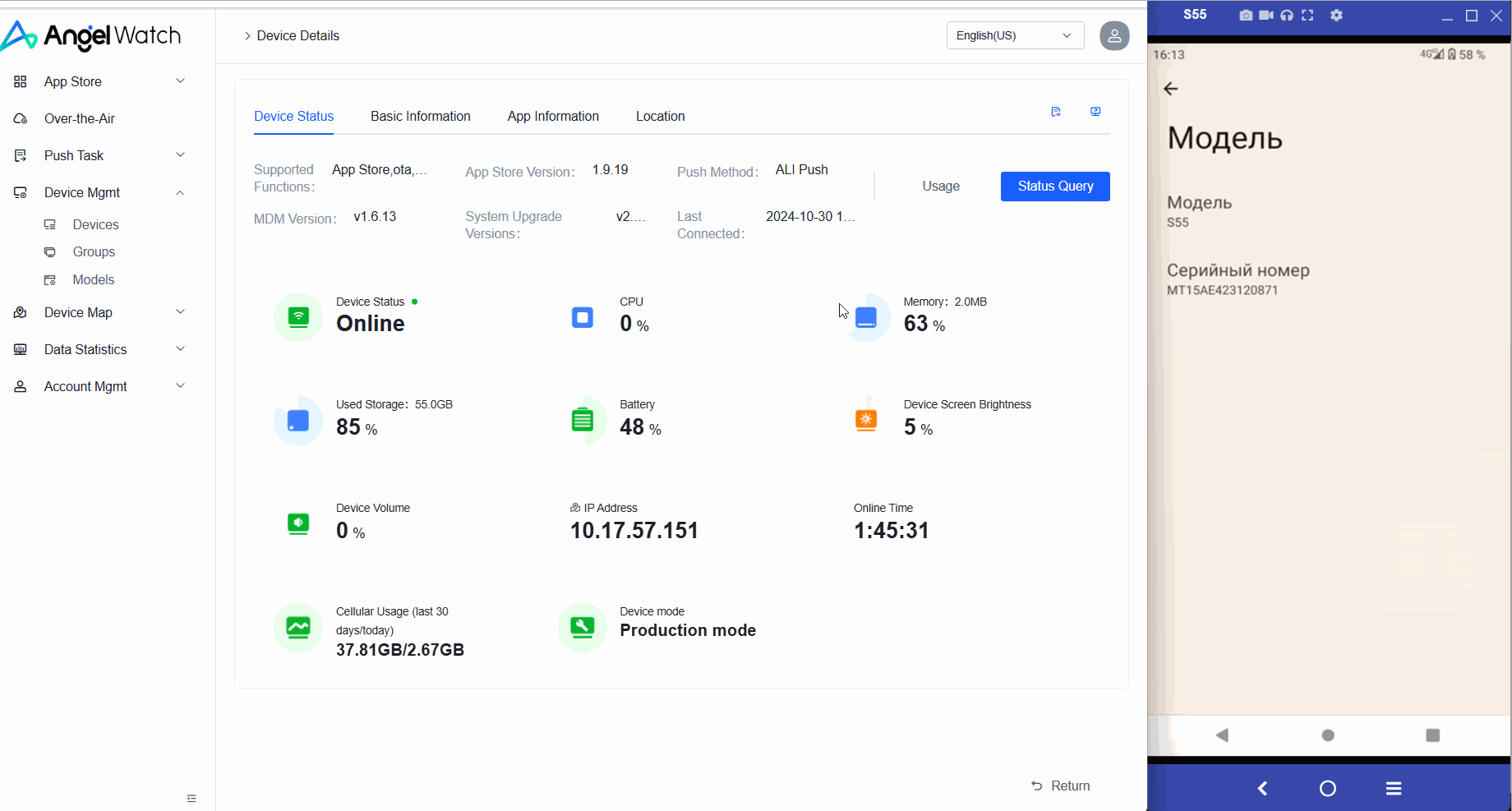1512x811 pixels.
Task: Click the Return link
Action: click(1061, 786)
